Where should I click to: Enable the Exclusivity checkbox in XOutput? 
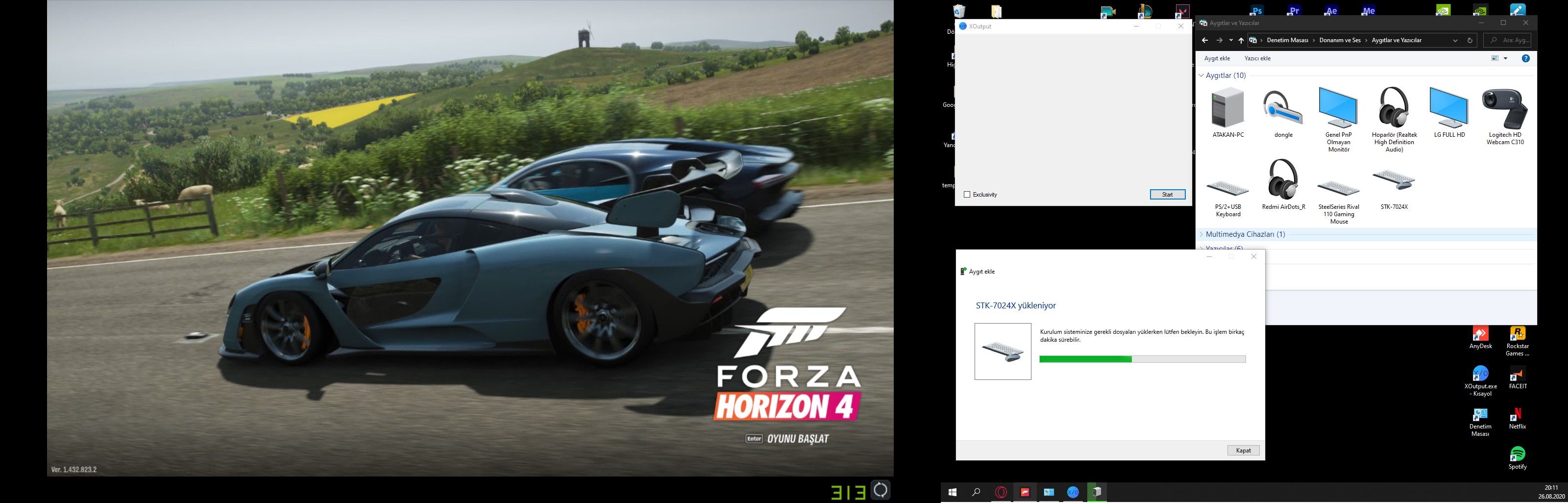click(967, 194)
